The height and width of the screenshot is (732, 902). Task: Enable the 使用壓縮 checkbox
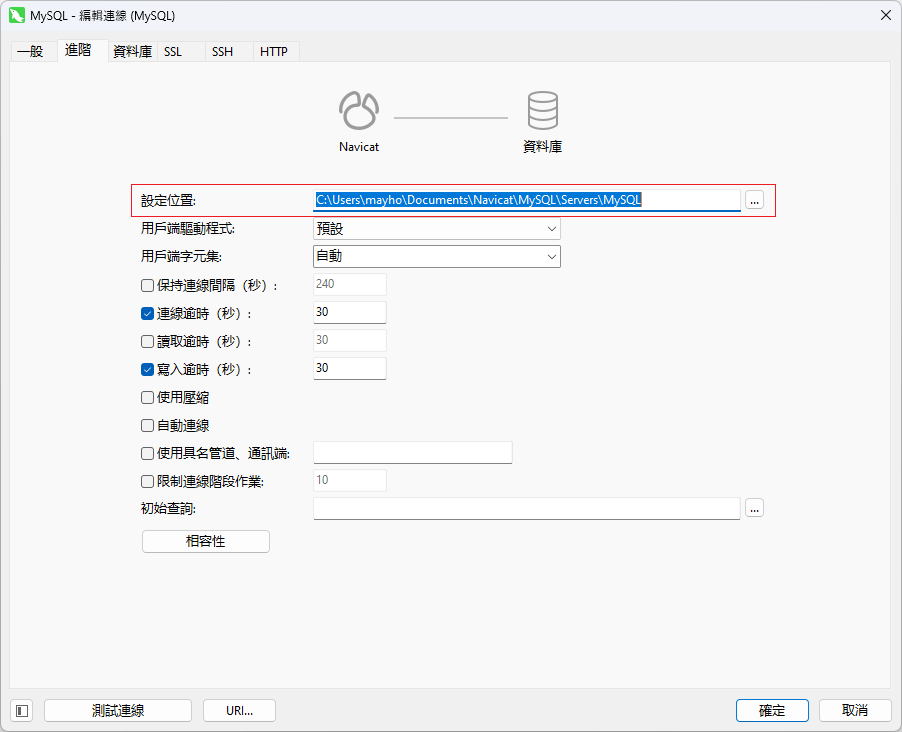pos(147,398)
